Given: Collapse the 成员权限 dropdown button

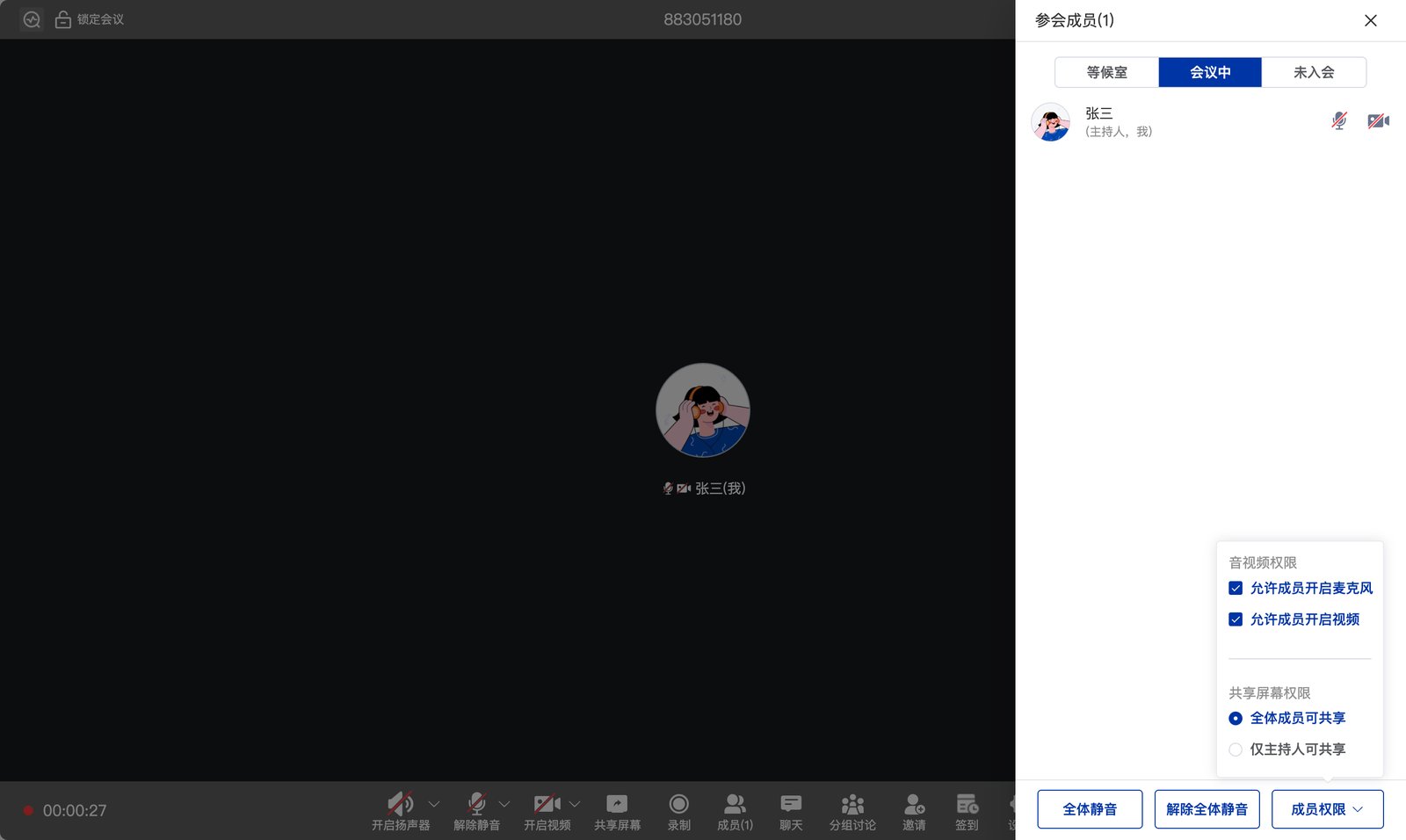Looking at the screenshot, I should (x=1327, y=809).
